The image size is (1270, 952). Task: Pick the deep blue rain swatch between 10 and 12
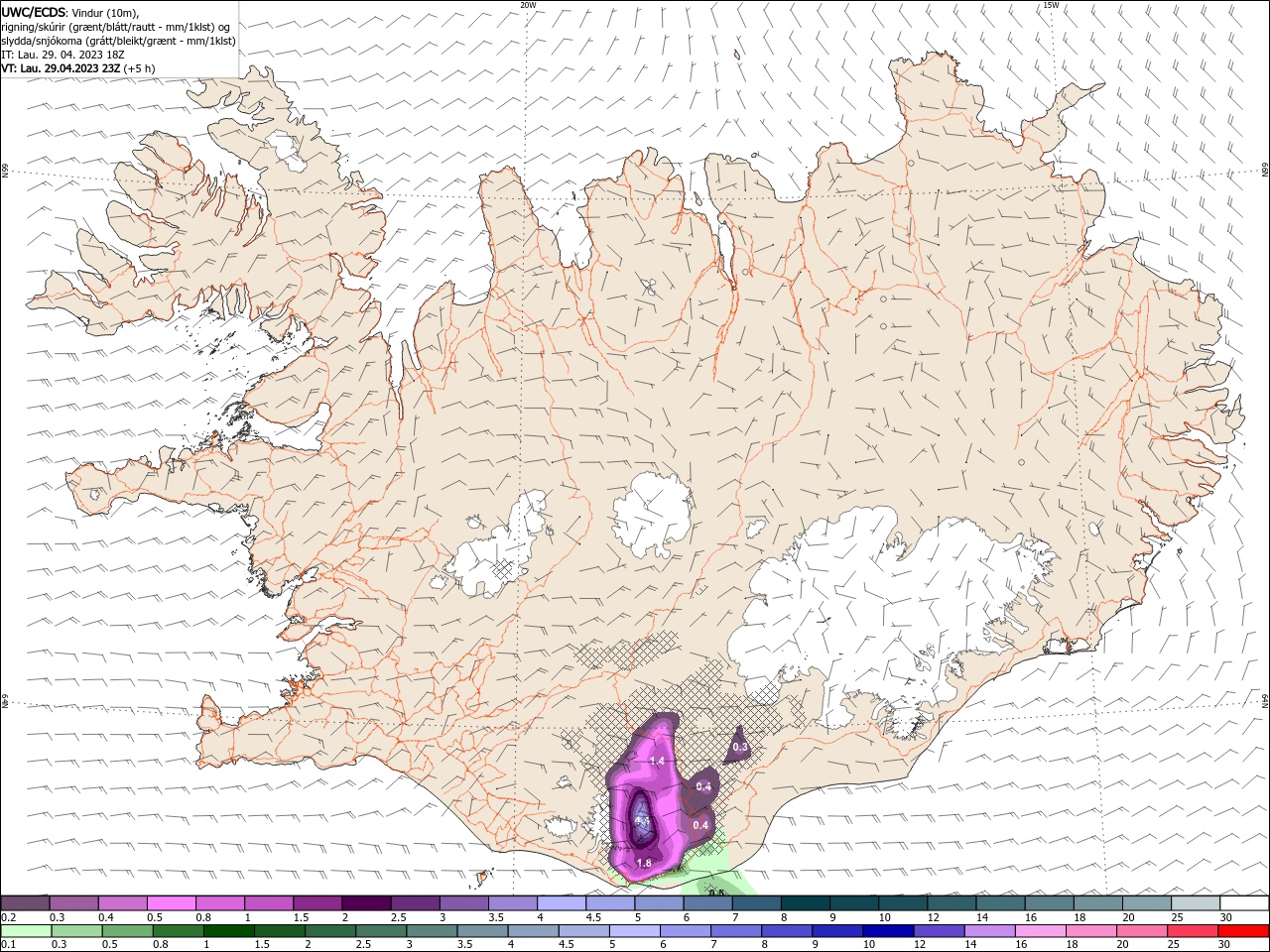click(x=888, y=931)
